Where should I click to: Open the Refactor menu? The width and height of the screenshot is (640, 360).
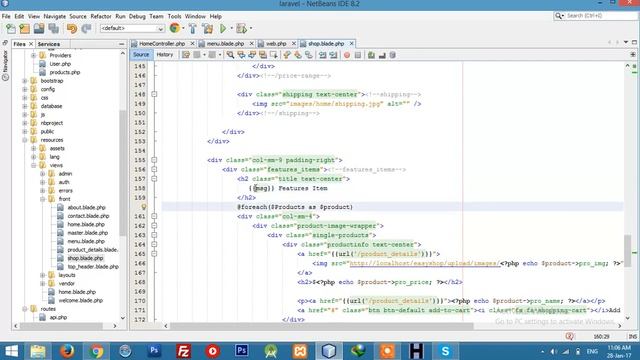[x=101, y=16]
